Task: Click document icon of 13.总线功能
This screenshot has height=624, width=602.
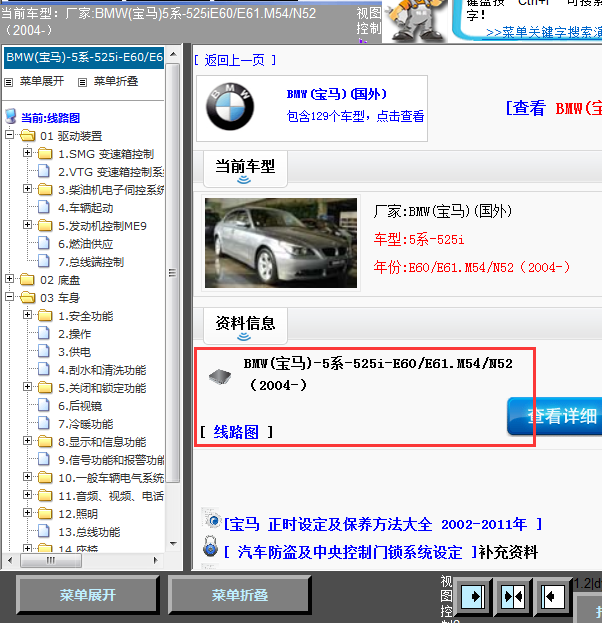Action: click(44, 532)
